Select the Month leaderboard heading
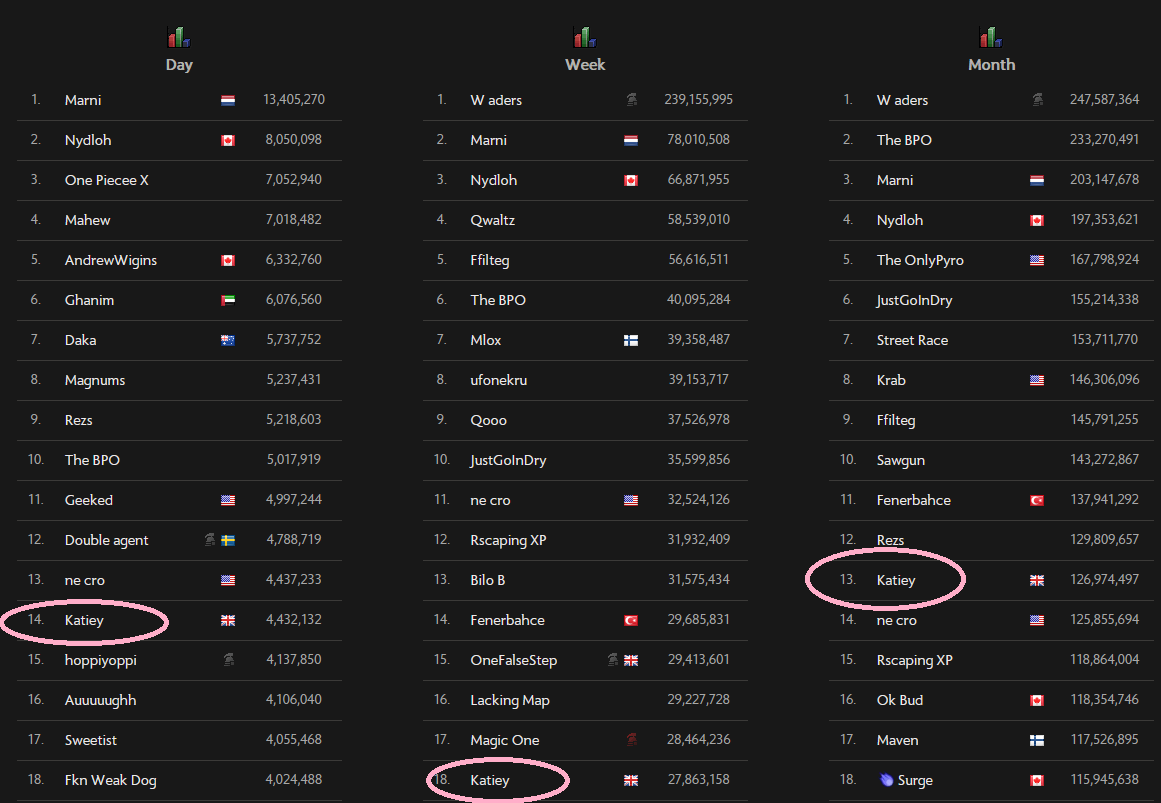1161x803 pixels. pos(991,64)
